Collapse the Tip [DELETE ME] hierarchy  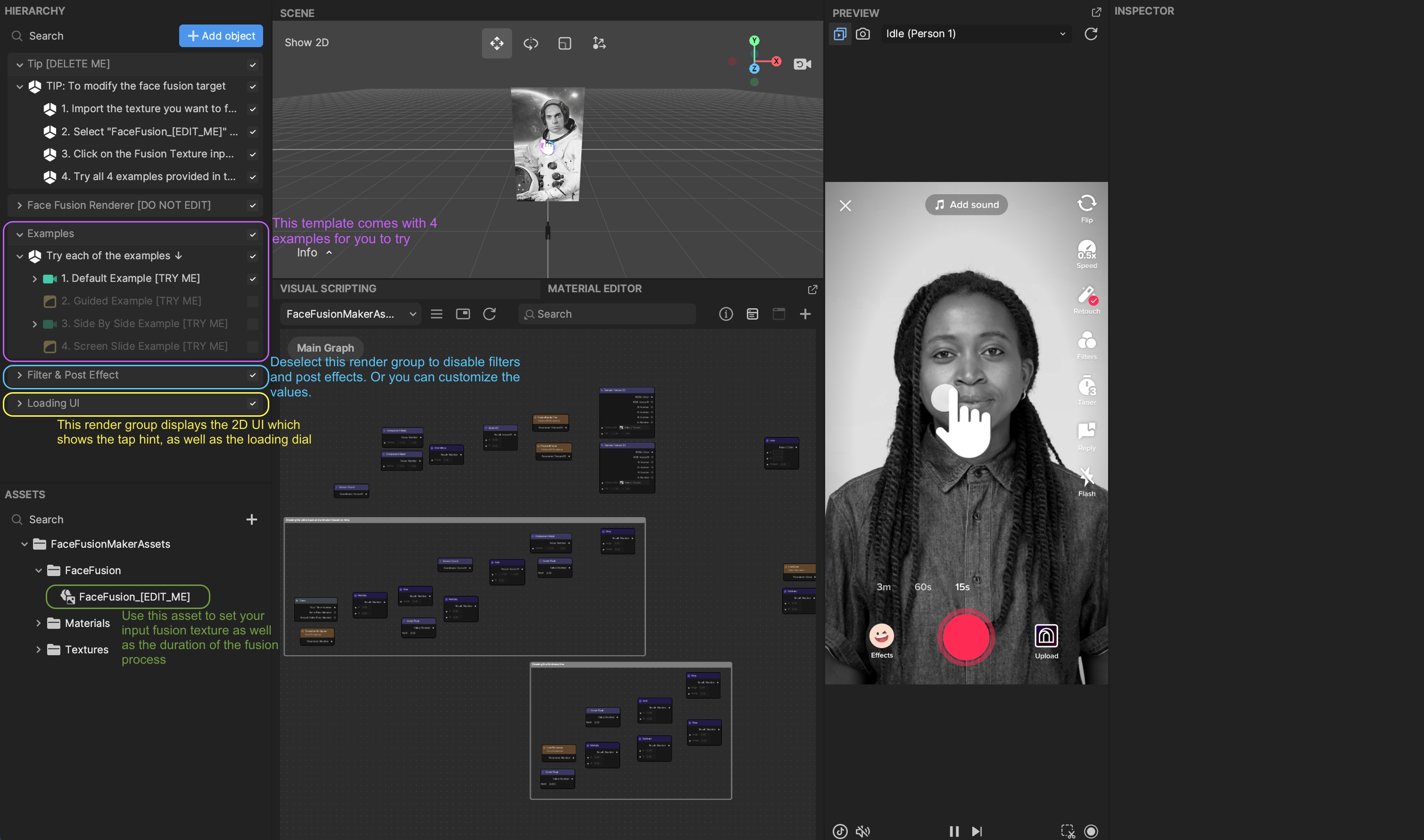click(18, 63)
